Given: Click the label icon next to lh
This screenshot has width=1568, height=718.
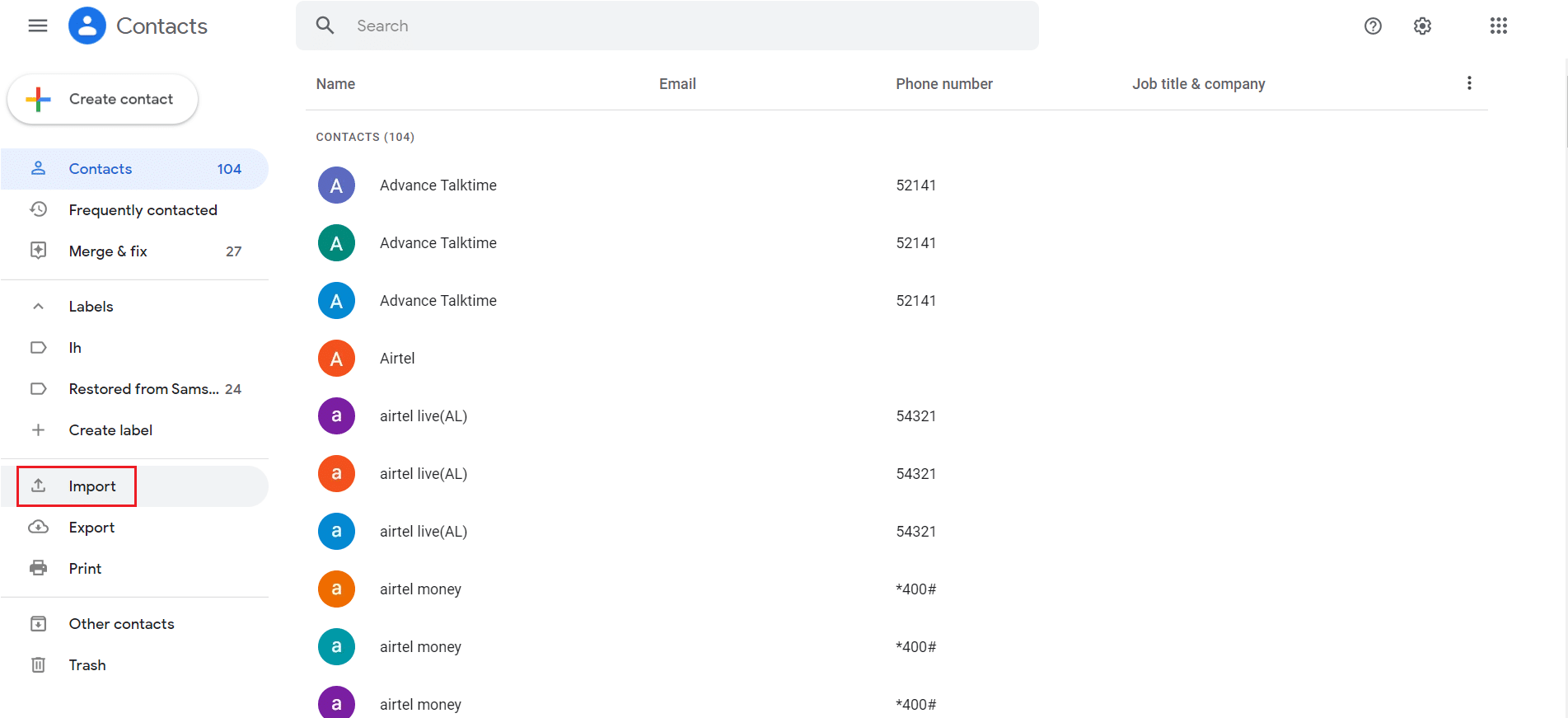Looking at the screenshot, I should [38, 347].
